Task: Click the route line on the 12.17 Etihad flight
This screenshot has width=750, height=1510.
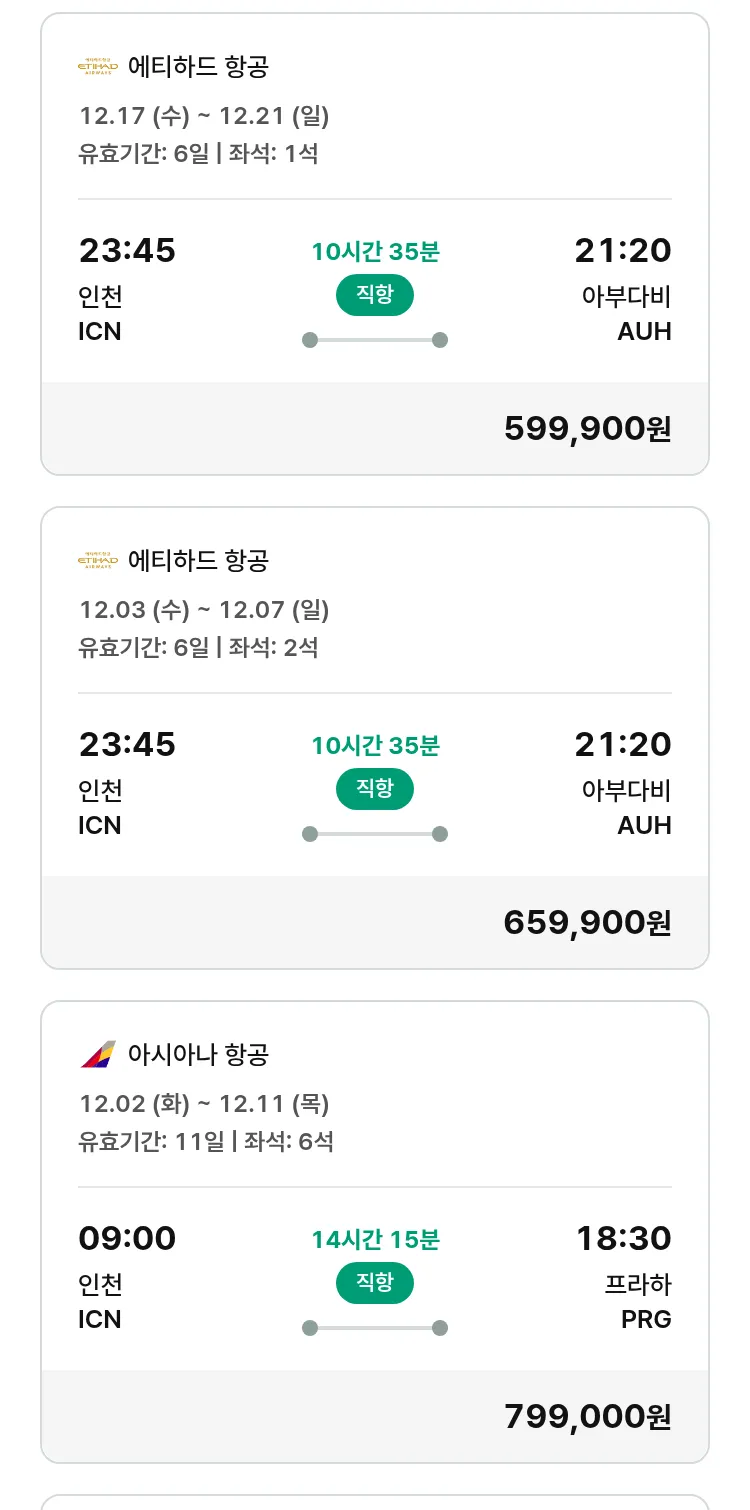Action: [374, 340]
